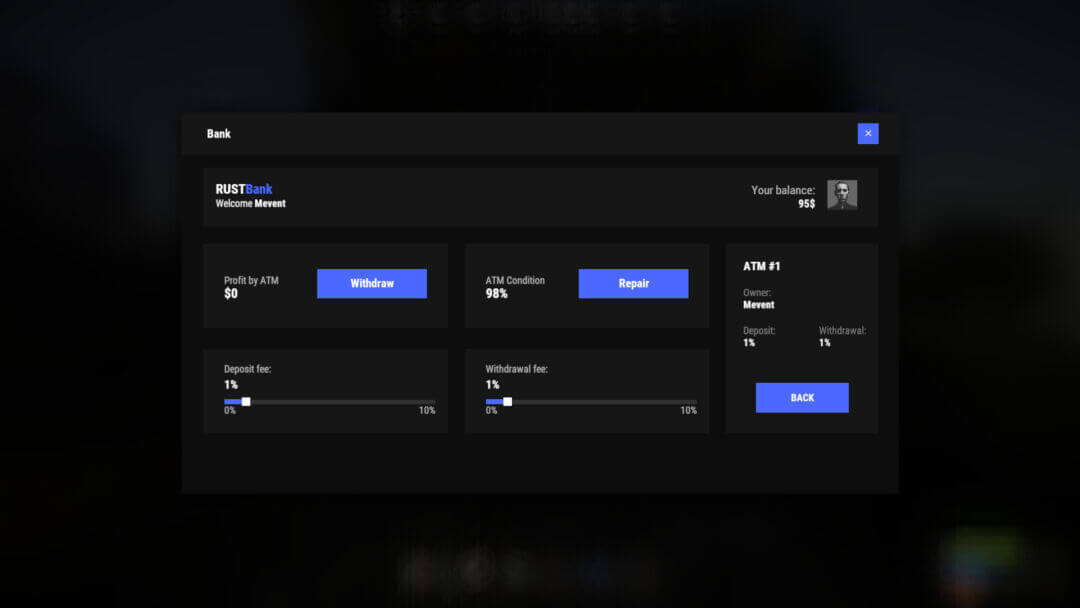Click the Bank title in the window header
This screenshot has width=1080, height=608.
click(x=218, y=133)
